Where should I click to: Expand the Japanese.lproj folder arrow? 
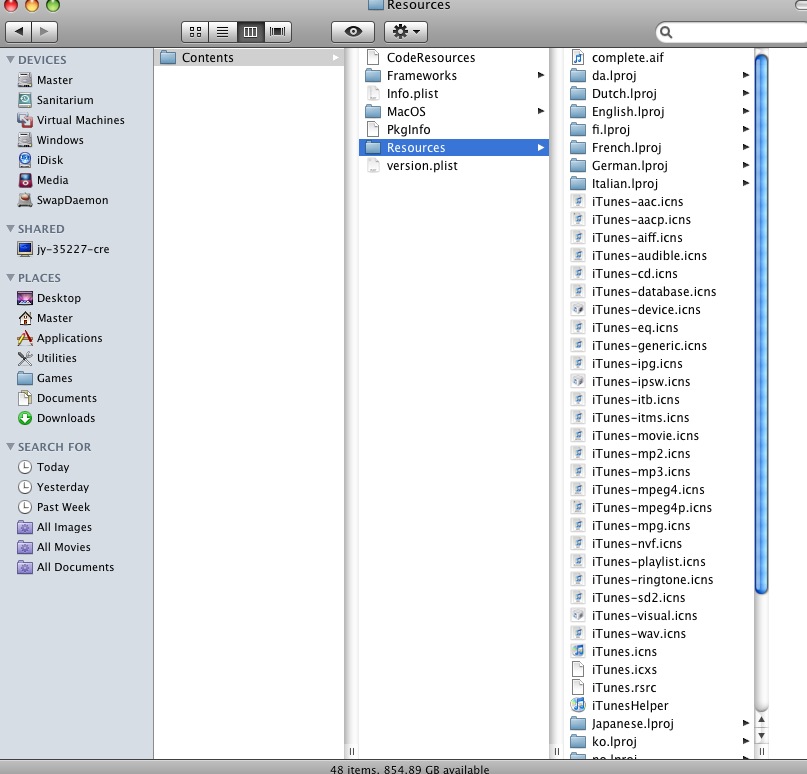point(746,723)
